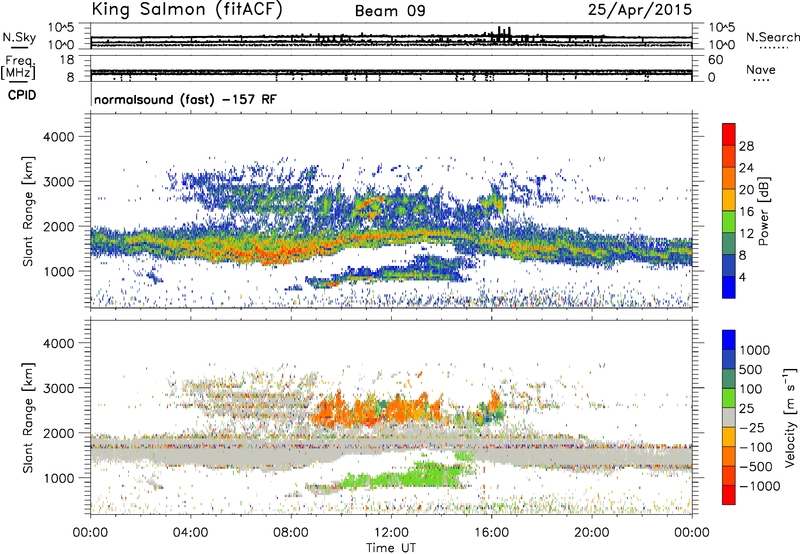This screenshot has height=554, width=800.
Task: Select the 'CPID' row label
Action: pyautogui.click(x=22, y=95)
